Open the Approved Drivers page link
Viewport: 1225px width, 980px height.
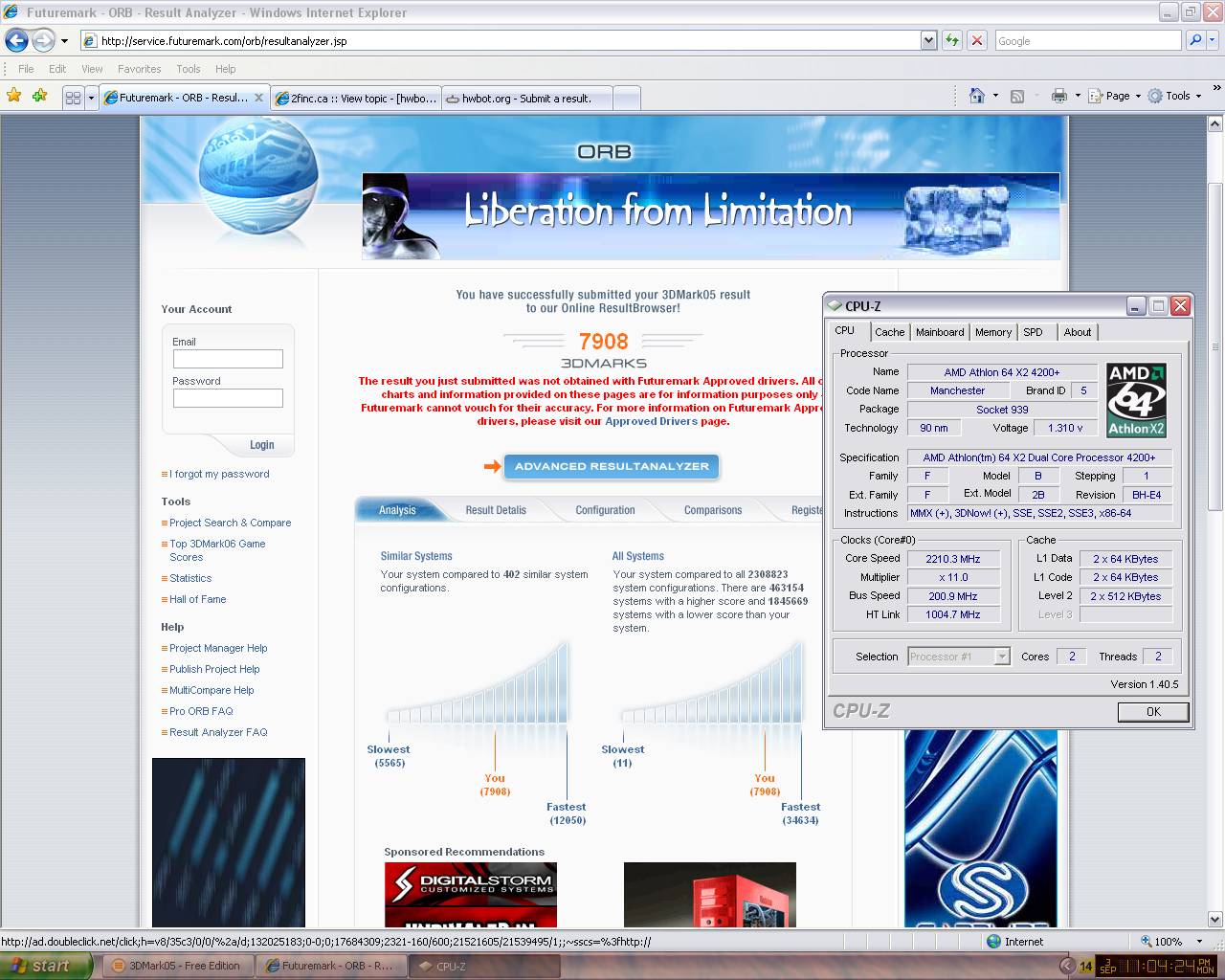pos(653,421)
